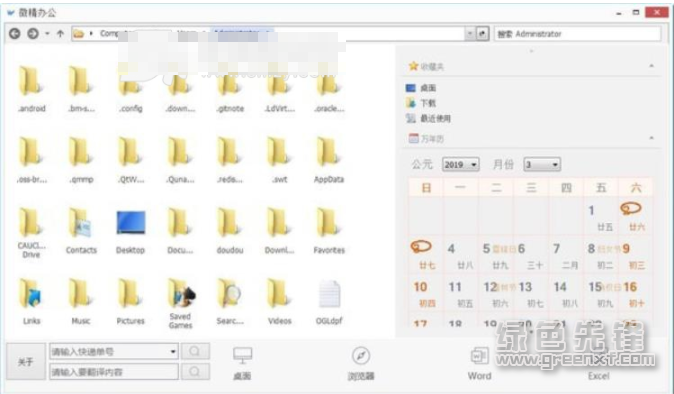The height and width of the screenshot is (394, 674).
Task: Click the 关于 about button
Action: click(26, 362)
